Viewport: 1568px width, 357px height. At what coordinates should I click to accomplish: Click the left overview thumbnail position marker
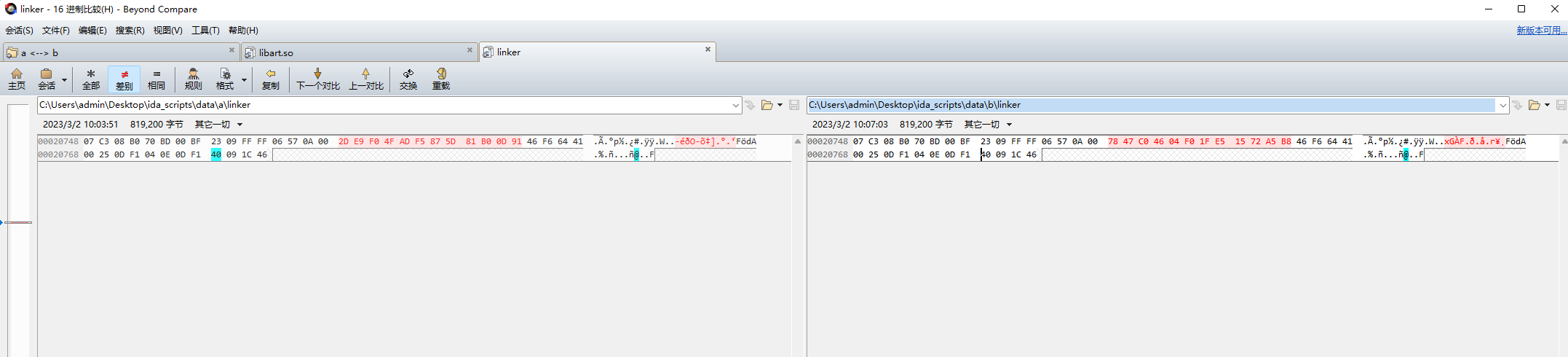click(x=18, y=222)
